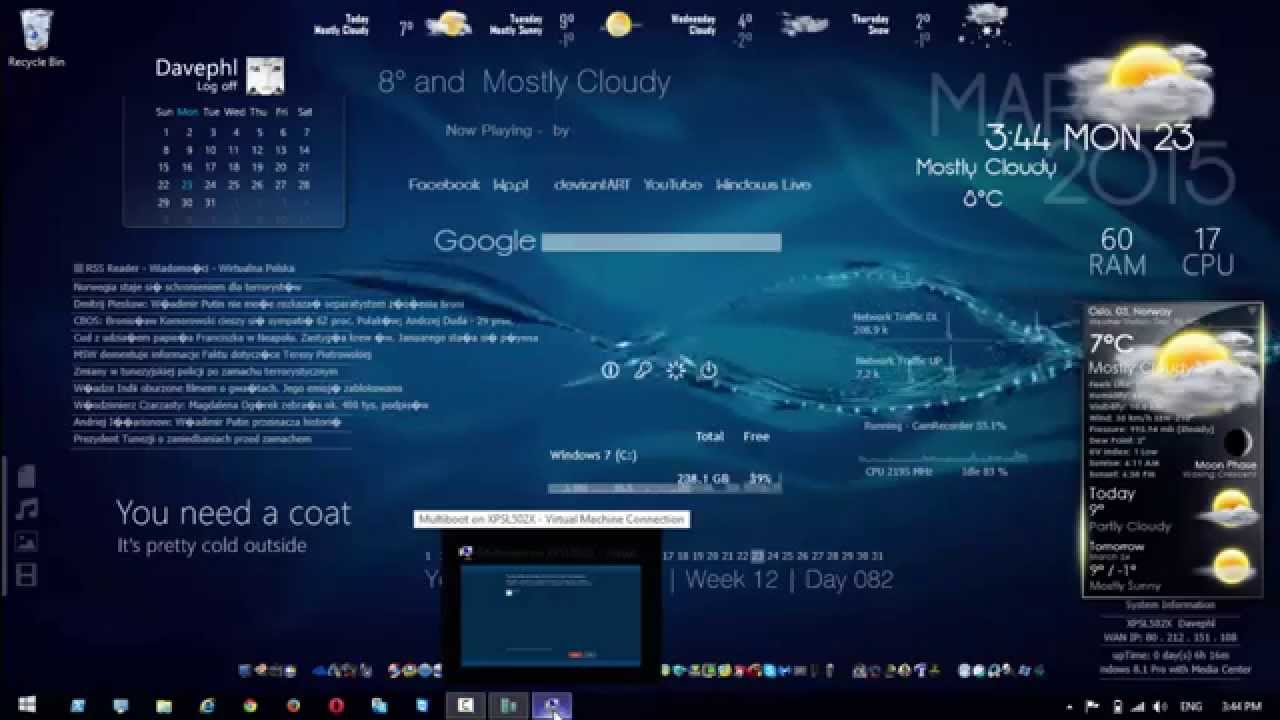The image size is (1280, 720).
Task: Launch Opera from the taskbar
Action: coord(336,705)
